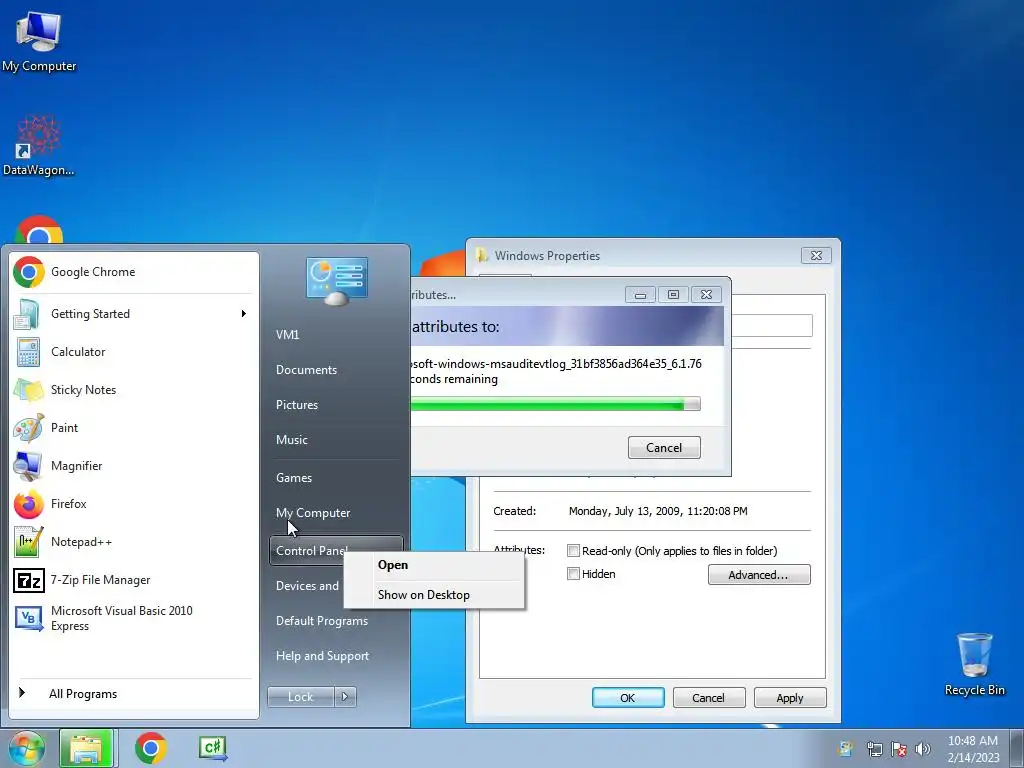Screen dimensions: 1024x768
Task: Expand All Programs list
Action: click(x=134, y=694)
